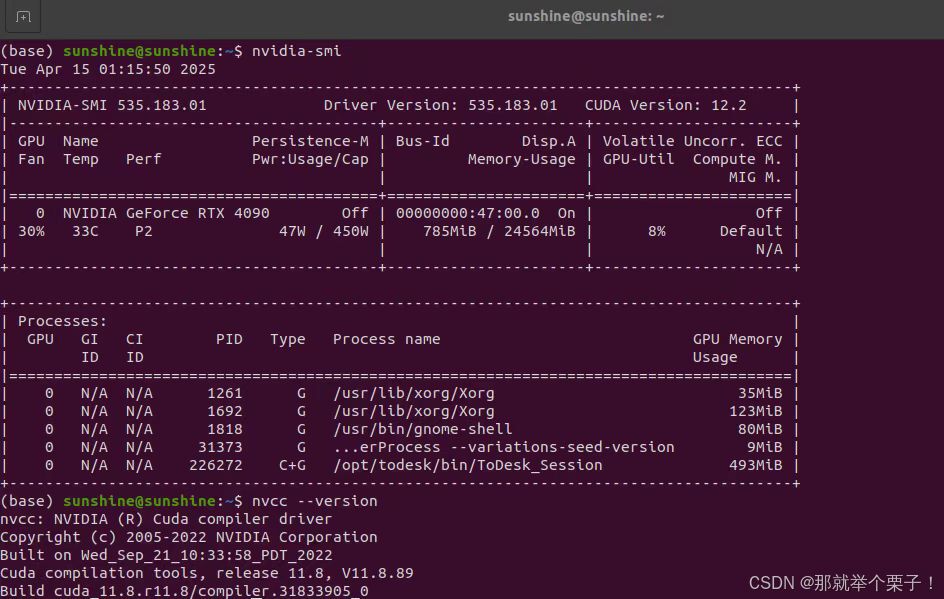
Task: Click the GPU-Util header
Action: (638, 160)
